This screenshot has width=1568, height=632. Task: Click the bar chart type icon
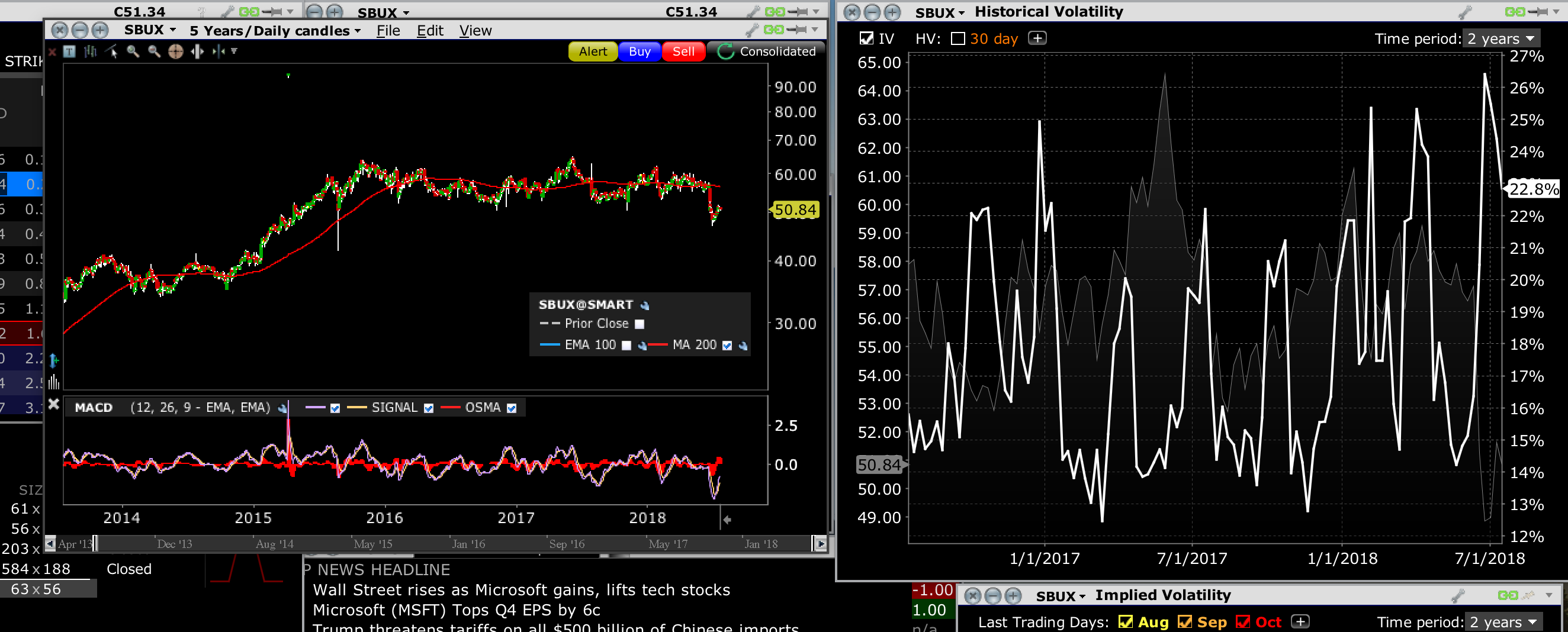[x=91, y=51]
